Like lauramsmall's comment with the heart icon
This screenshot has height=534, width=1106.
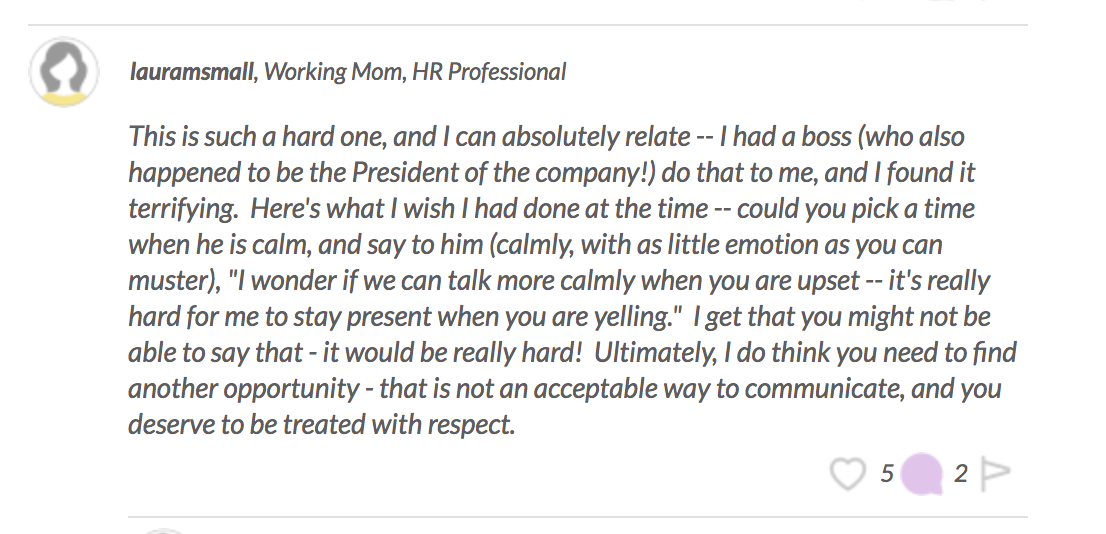click(846, 473)
